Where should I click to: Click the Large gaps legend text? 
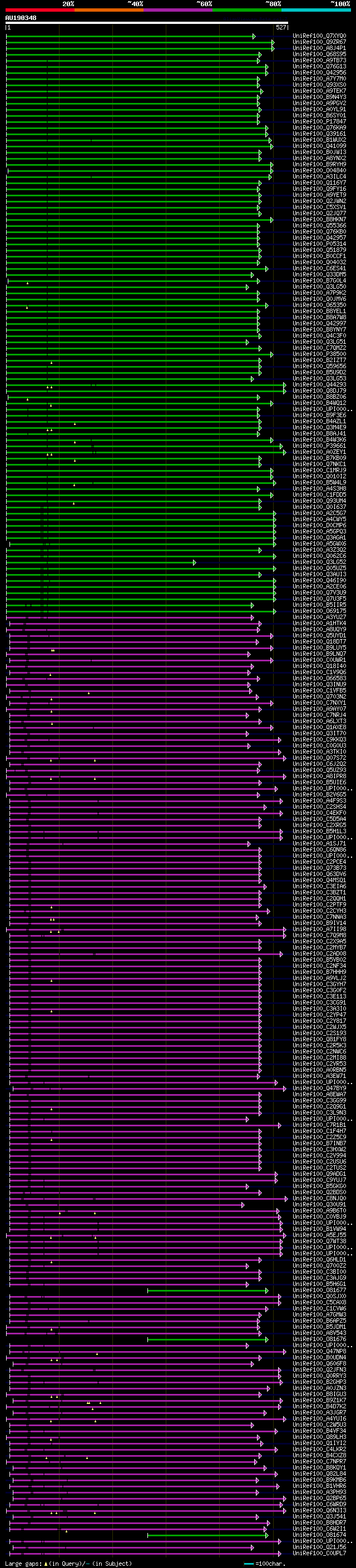(x=23, y=1563)
